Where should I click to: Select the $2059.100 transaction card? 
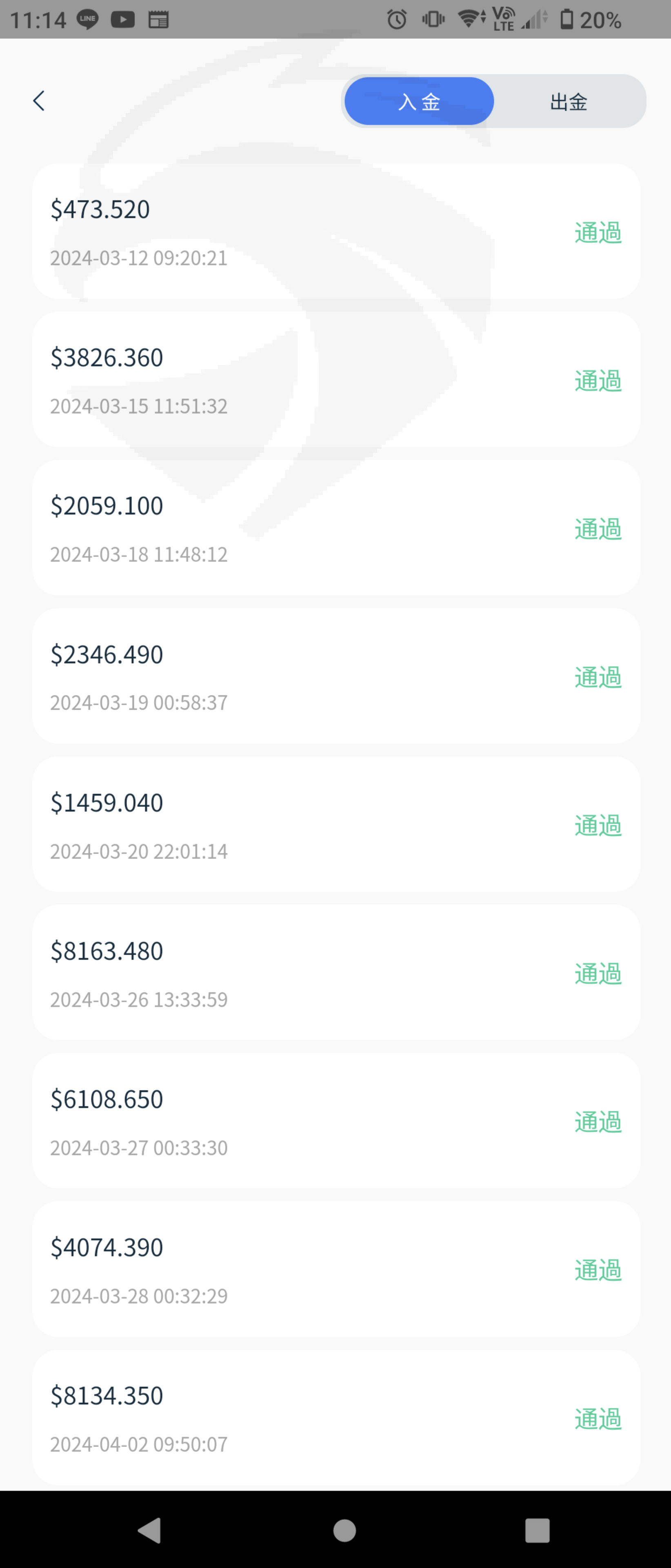[336, 528]
